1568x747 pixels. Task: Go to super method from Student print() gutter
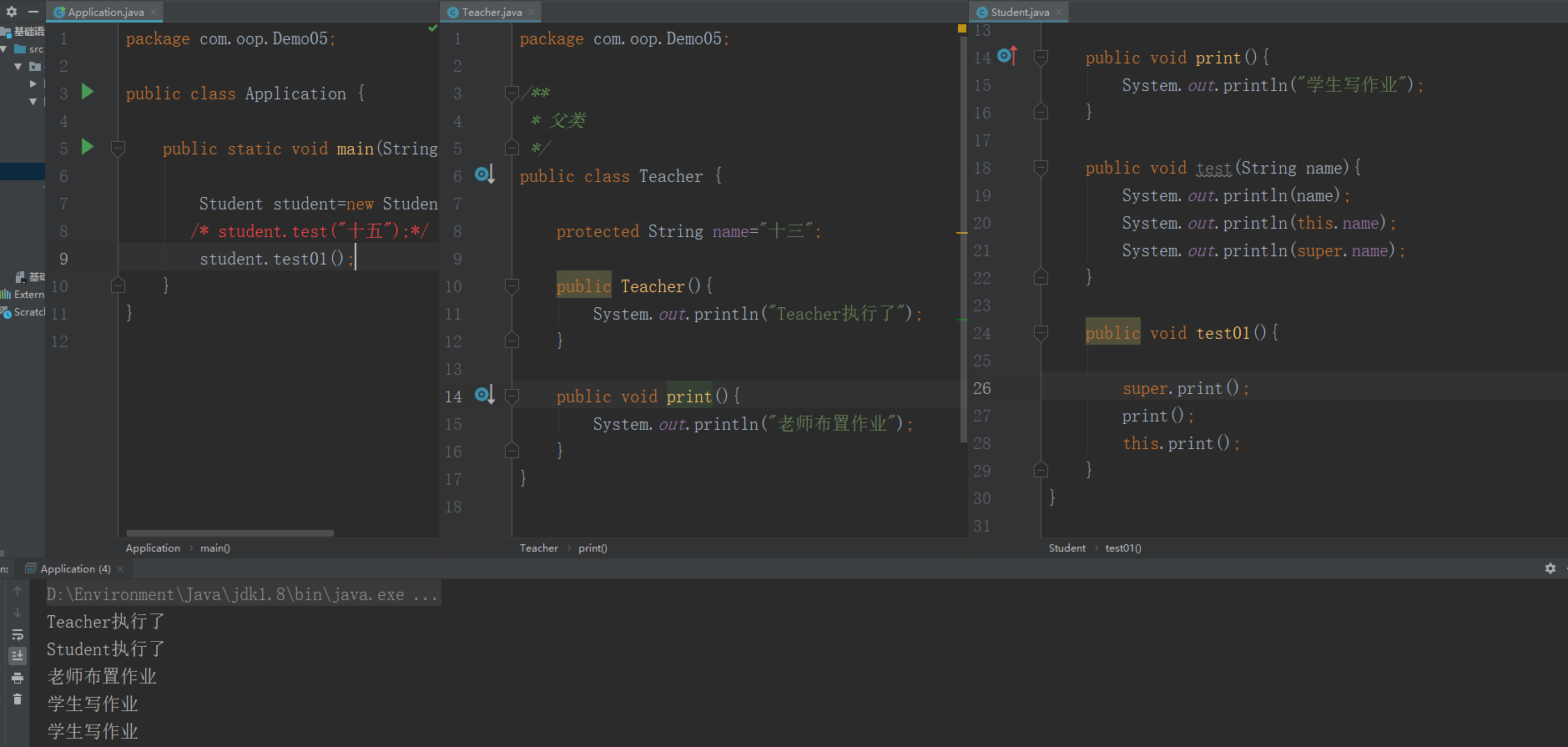pyautogui.click(x=1007, y=56)
